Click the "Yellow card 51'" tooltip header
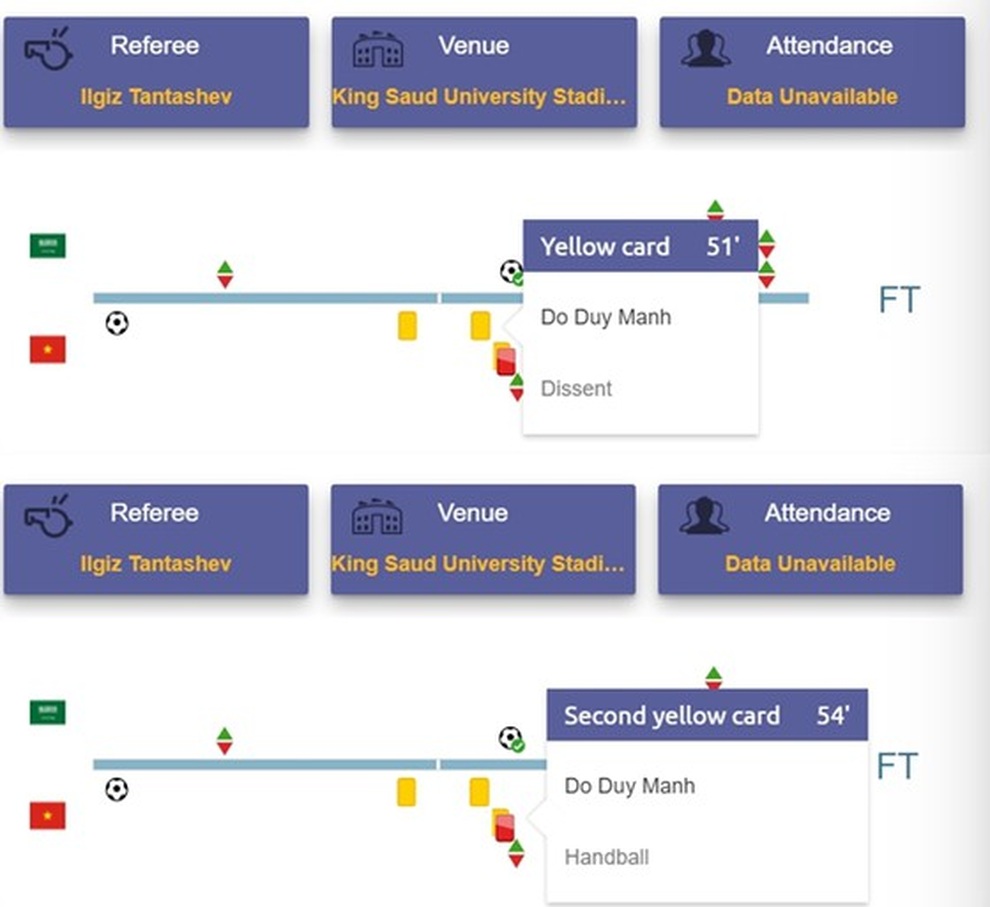This screenshot has height=907, width=990. [639, 246]
